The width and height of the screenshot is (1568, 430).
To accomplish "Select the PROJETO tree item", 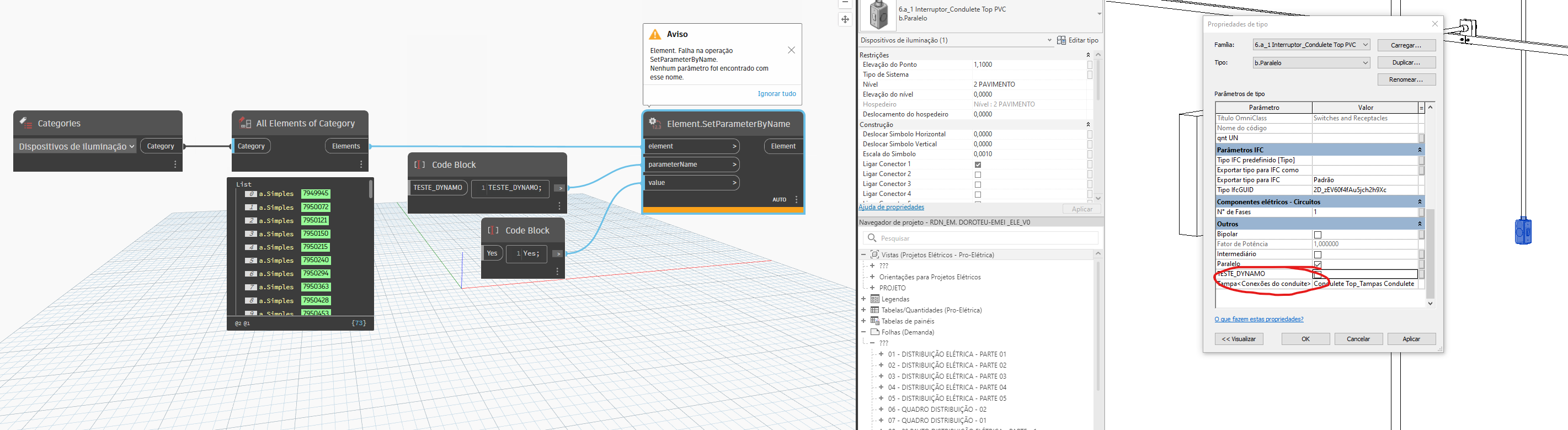I will coord(892,288).
